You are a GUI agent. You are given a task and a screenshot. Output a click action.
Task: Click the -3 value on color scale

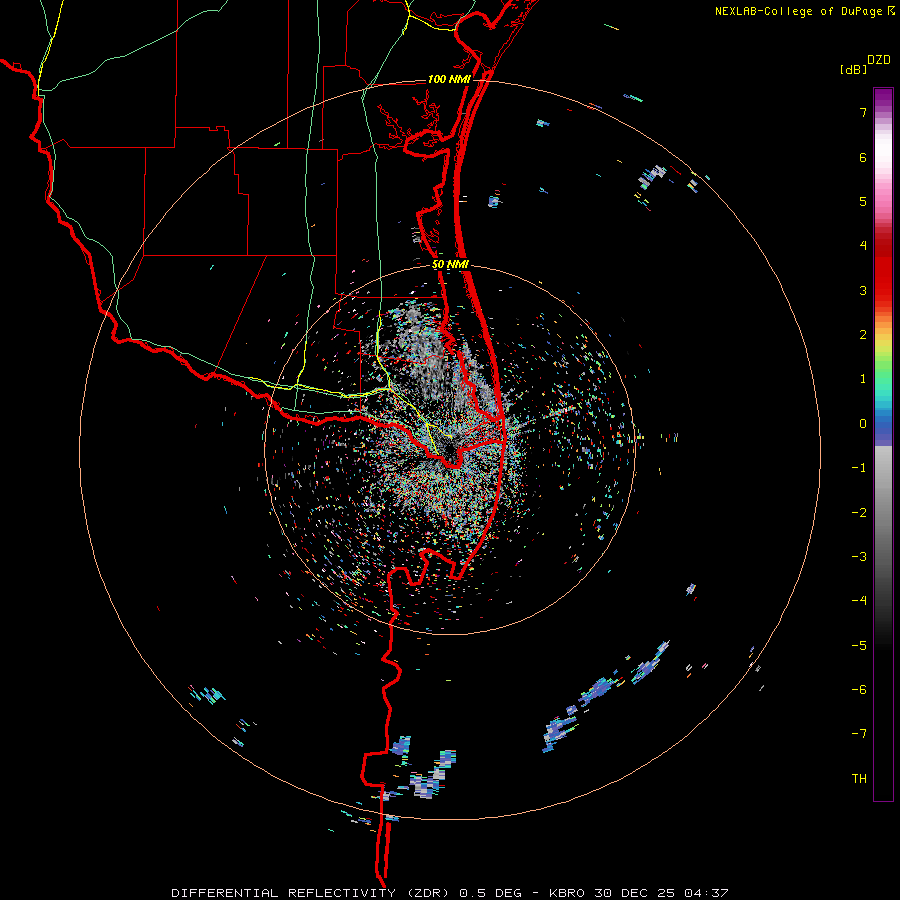click(x=859, y=557)
